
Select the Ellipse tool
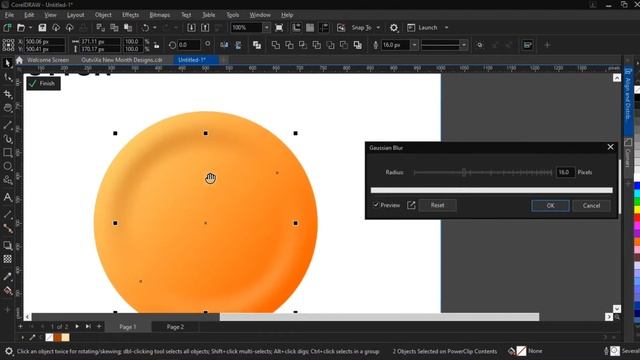[x=7, y=166]
